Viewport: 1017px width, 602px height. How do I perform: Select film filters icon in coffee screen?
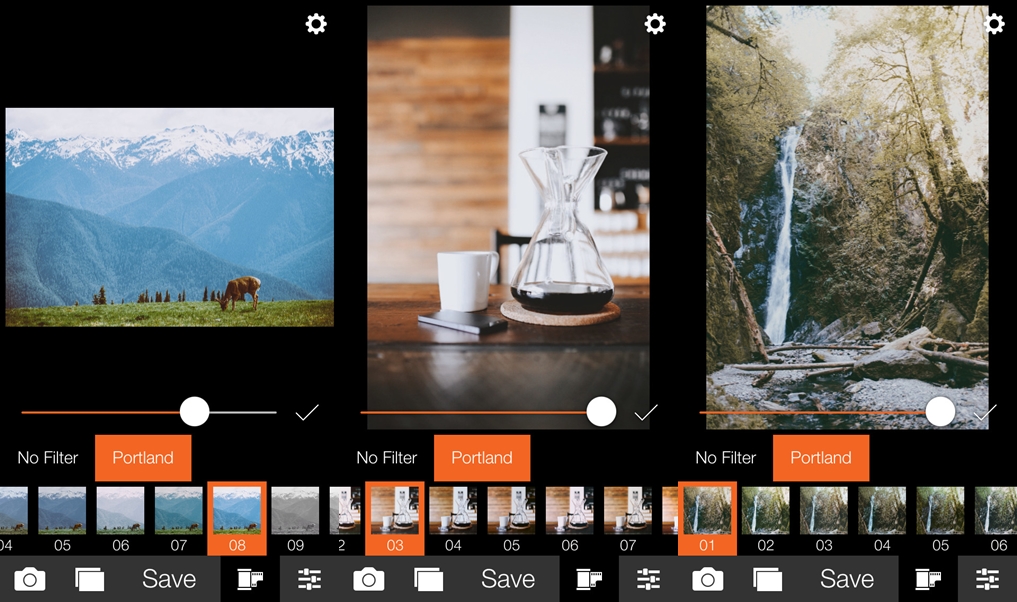[x=589, y=579]
